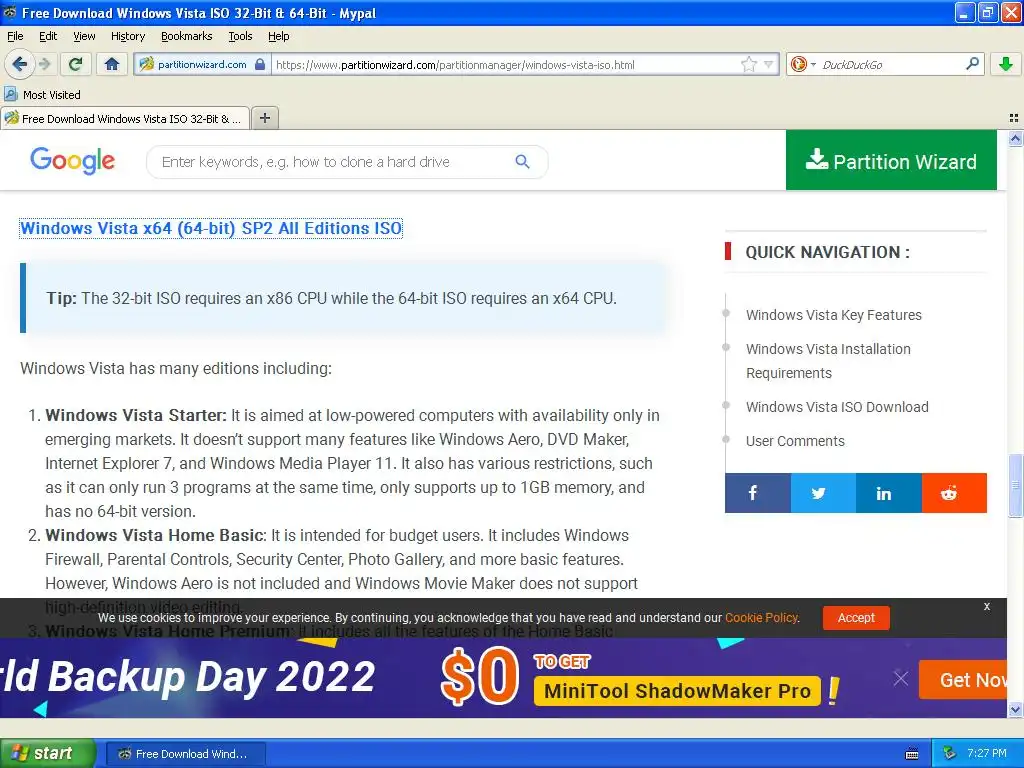
Task: Open the Edit menu
Action: click(x=48, y=37)
